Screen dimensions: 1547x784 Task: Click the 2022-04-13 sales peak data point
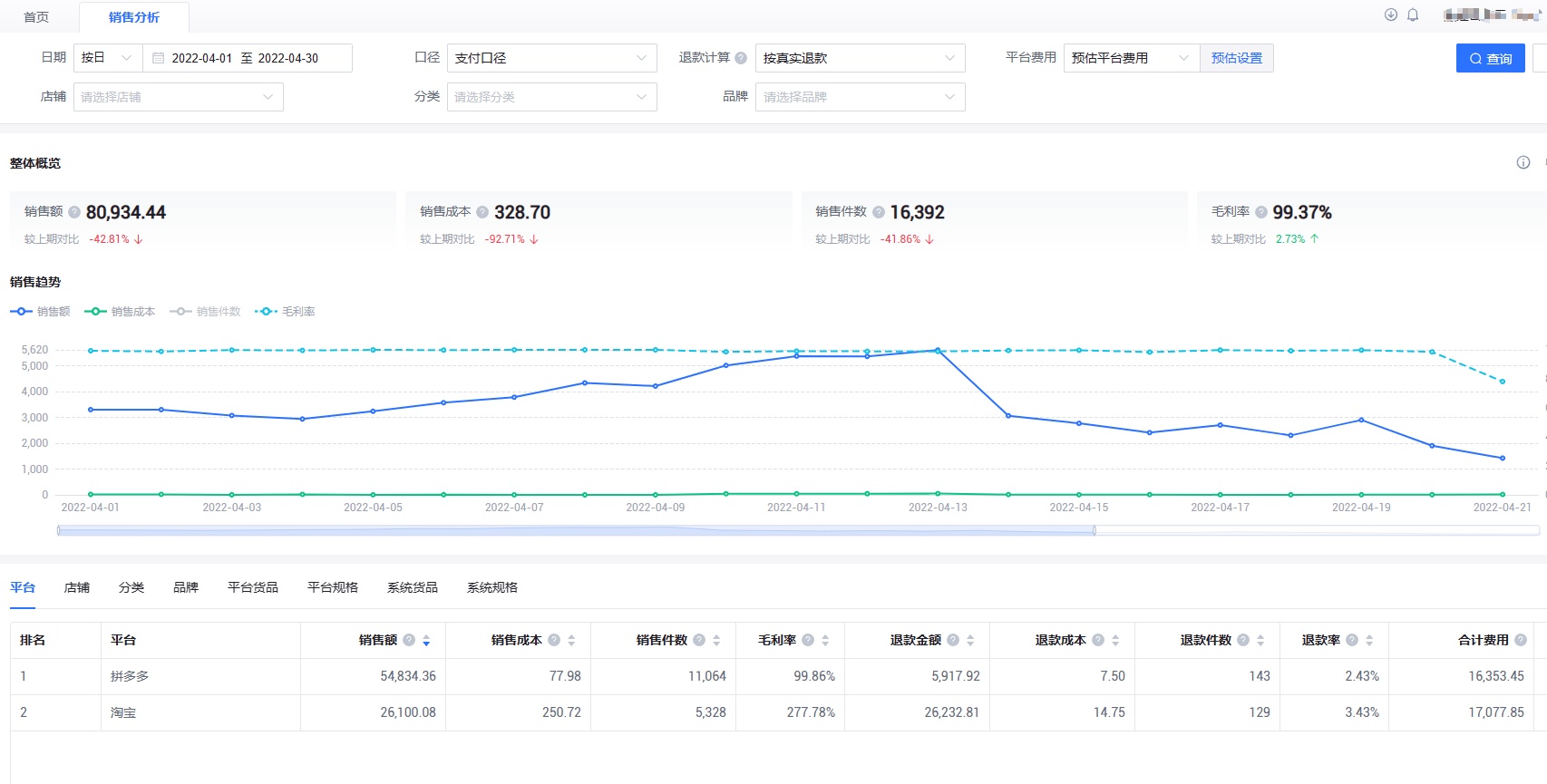point(938,350)
